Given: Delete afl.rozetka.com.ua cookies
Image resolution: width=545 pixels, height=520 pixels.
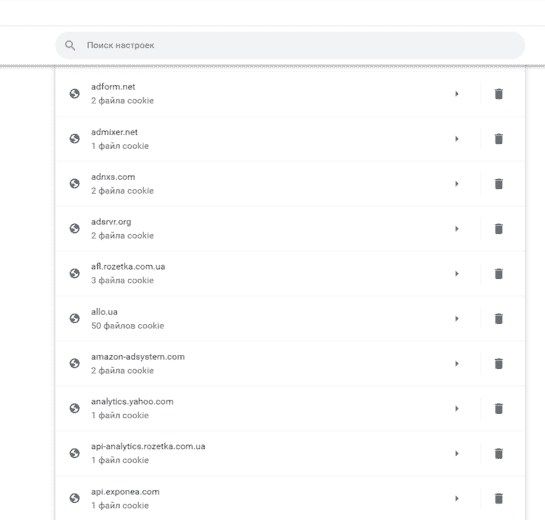Looking at the screenshot, I should pyautogui.click(x=498, y=274).
